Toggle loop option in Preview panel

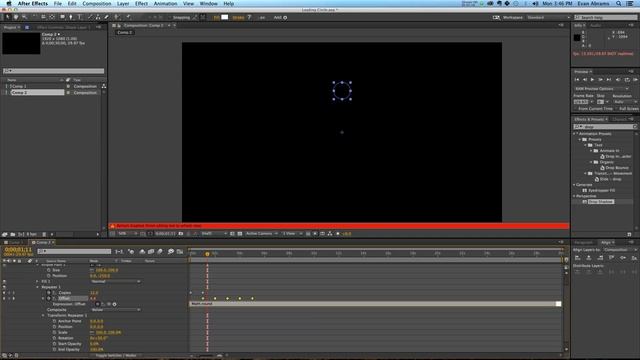pyautogui.click(x=627, y=80)
